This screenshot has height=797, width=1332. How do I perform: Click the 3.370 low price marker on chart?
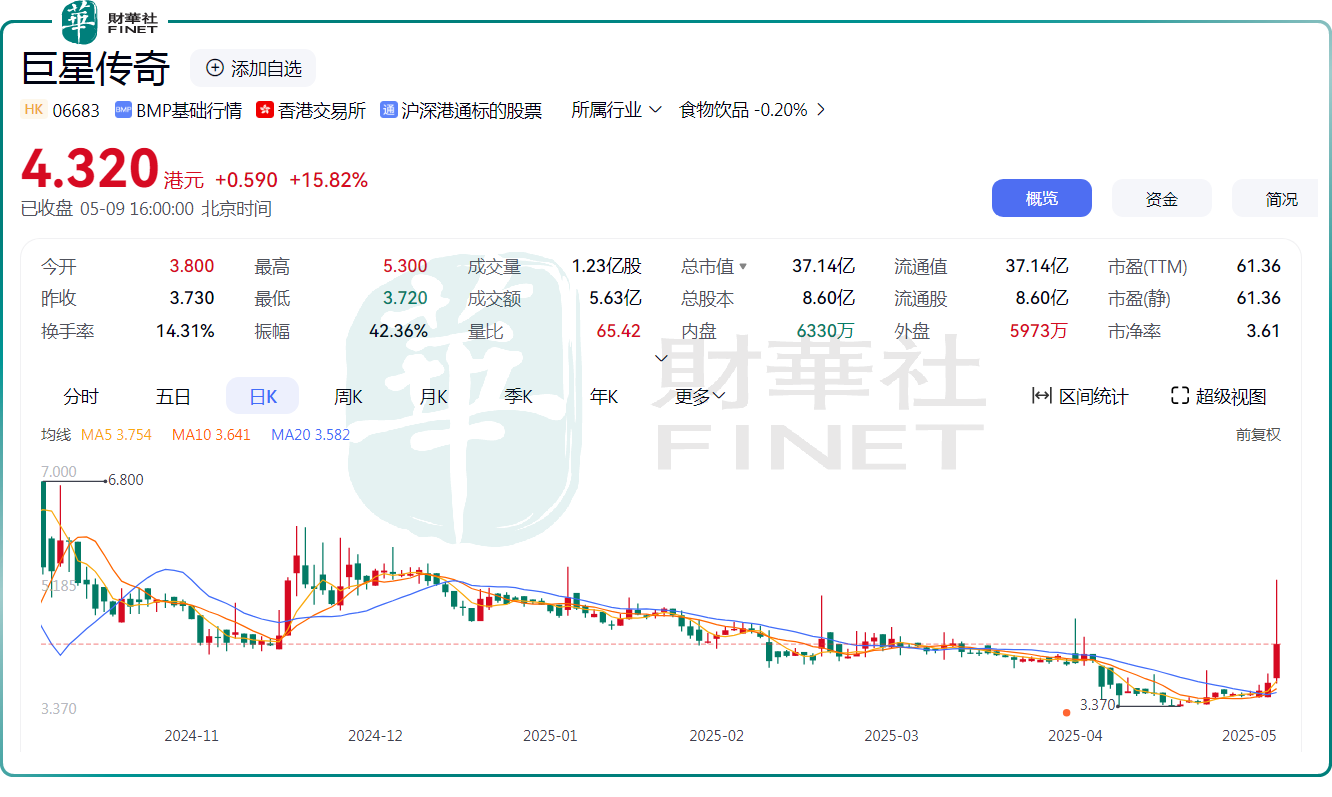(1097, 705)
